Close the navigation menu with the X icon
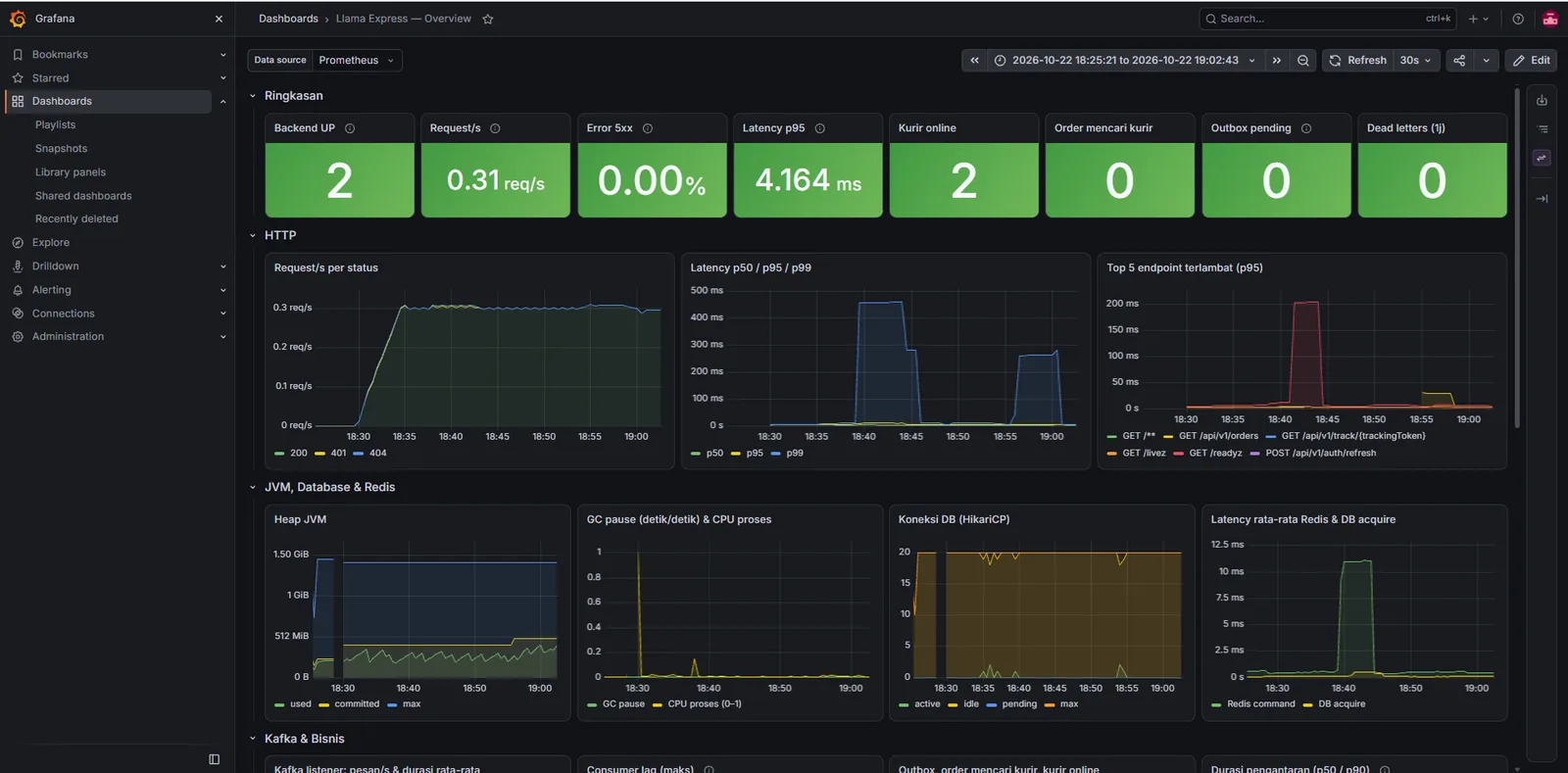 (x=219, y=19)
